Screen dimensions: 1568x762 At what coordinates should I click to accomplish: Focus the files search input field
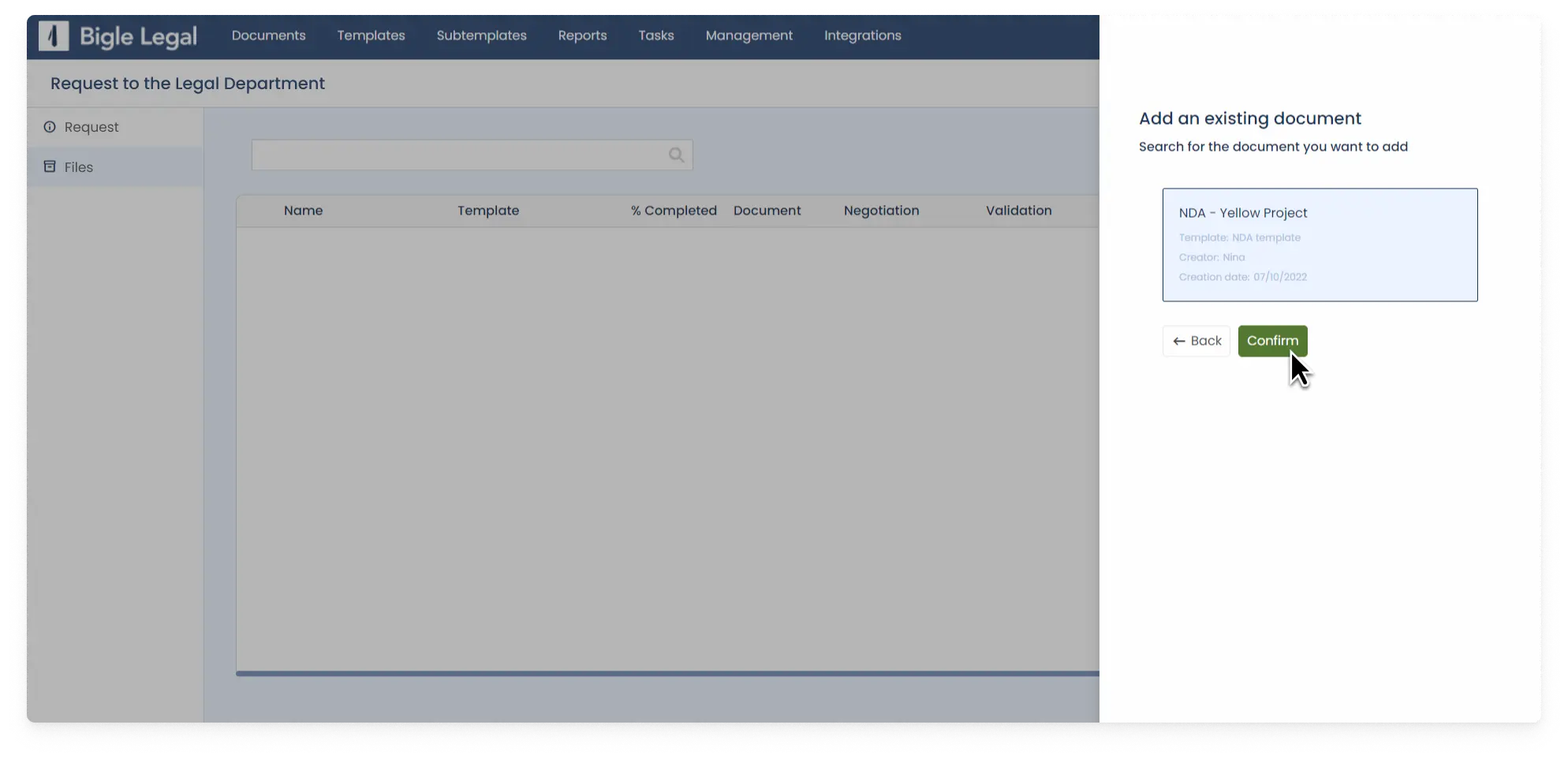coord(457,155)
